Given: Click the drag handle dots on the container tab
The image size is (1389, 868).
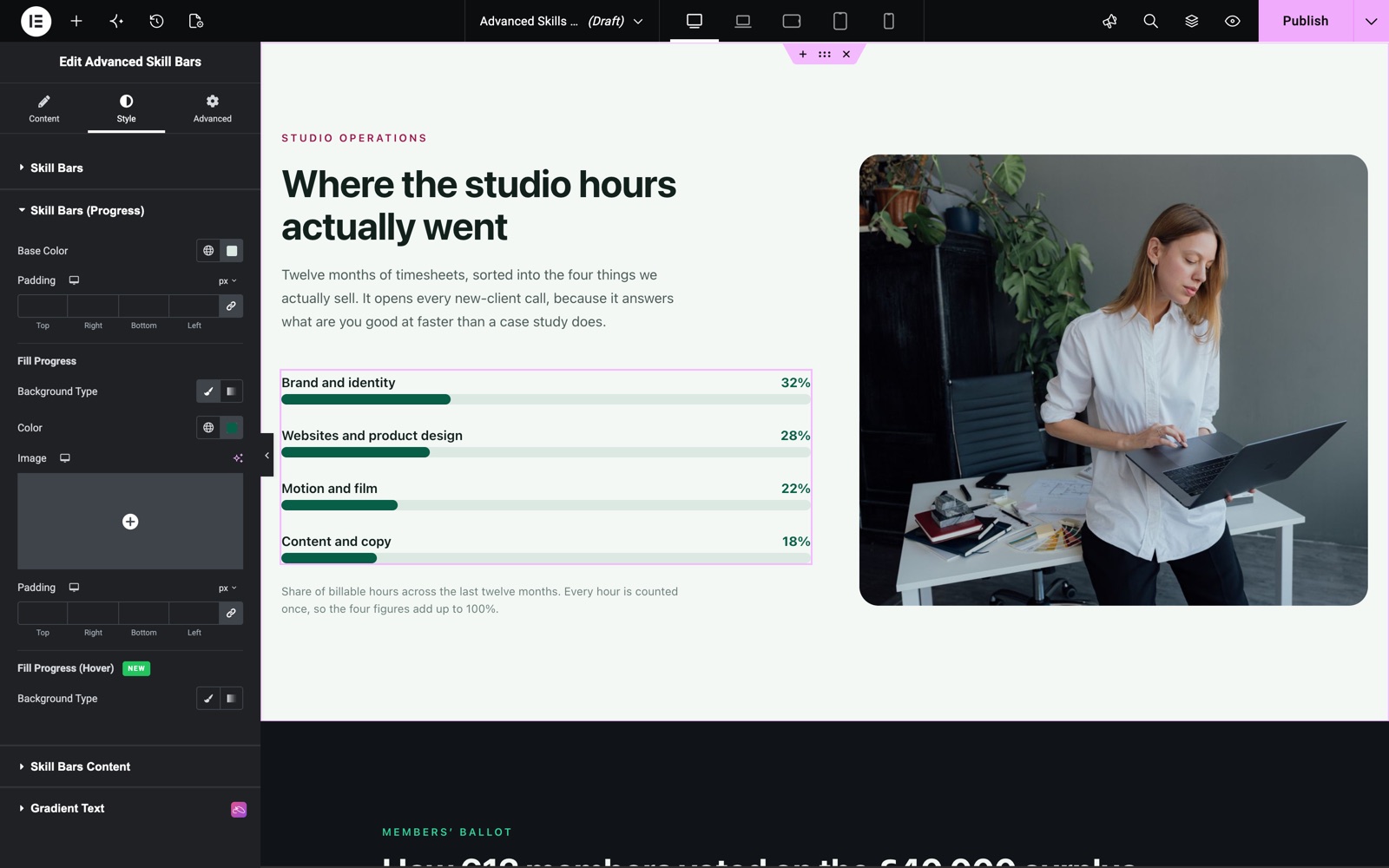Looking at the screenshot, I should coord(825,54).
